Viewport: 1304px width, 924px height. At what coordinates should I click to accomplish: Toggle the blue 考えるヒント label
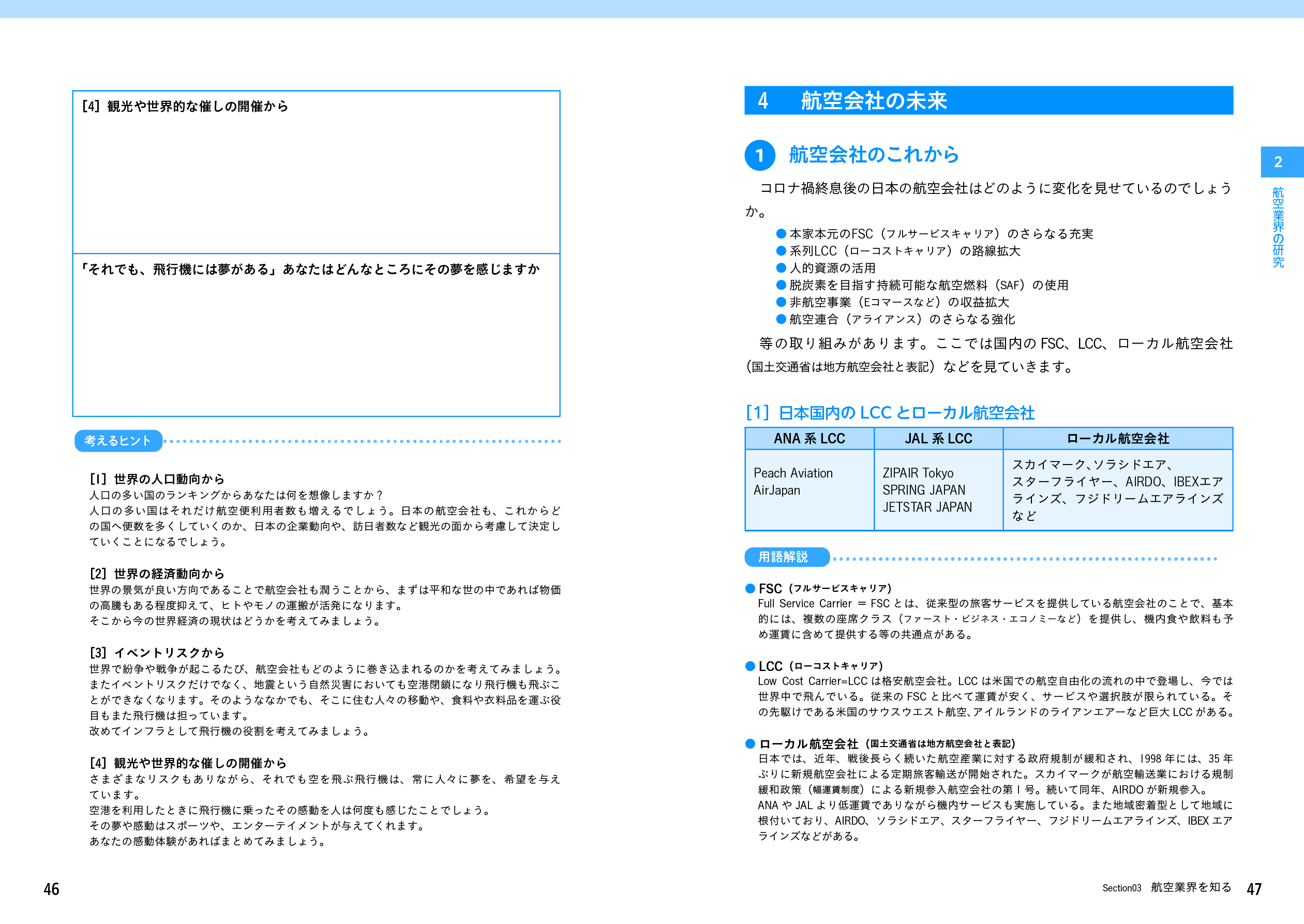(x=118, y=440)
